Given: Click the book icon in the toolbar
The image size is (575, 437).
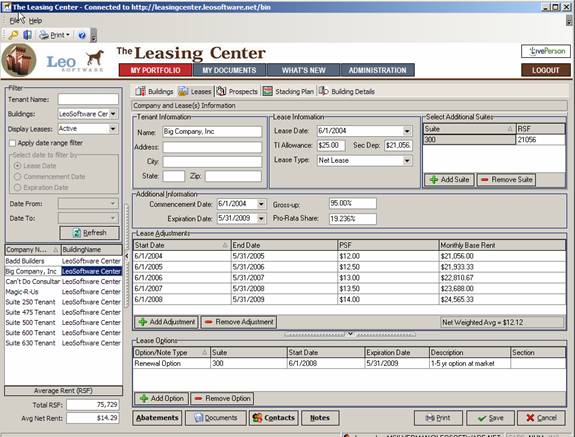Looking at the screenshot, I should [x=27, y=35].
